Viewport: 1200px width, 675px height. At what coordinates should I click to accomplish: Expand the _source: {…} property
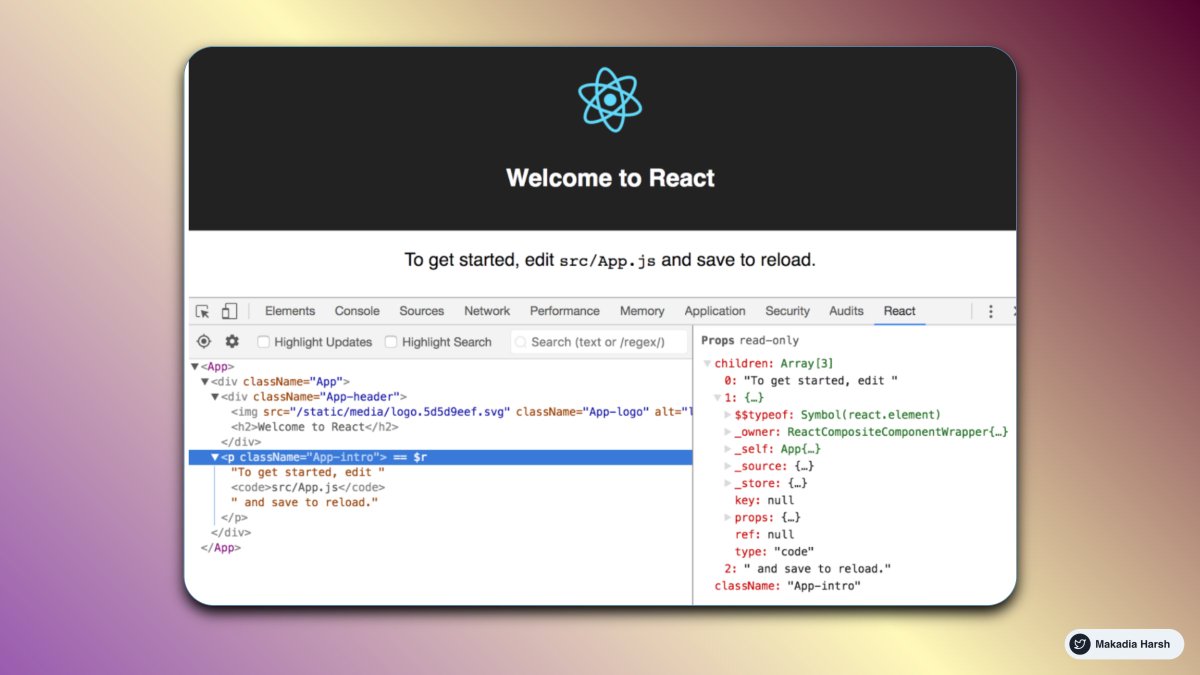[727, 466]
